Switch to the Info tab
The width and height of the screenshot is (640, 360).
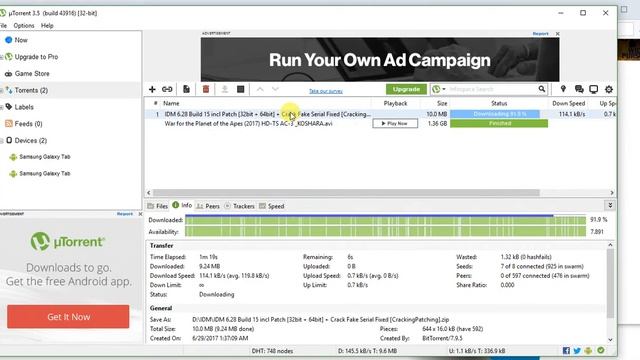pos(182,205)
